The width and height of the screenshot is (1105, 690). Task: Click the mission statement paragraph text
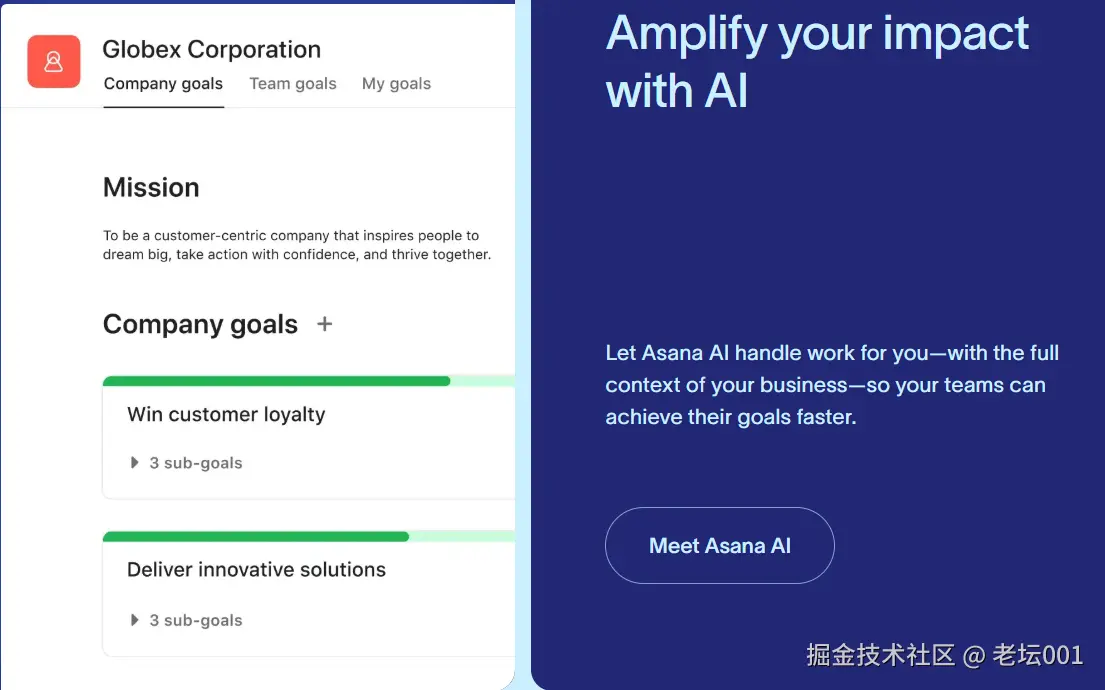tap(296, 245)
